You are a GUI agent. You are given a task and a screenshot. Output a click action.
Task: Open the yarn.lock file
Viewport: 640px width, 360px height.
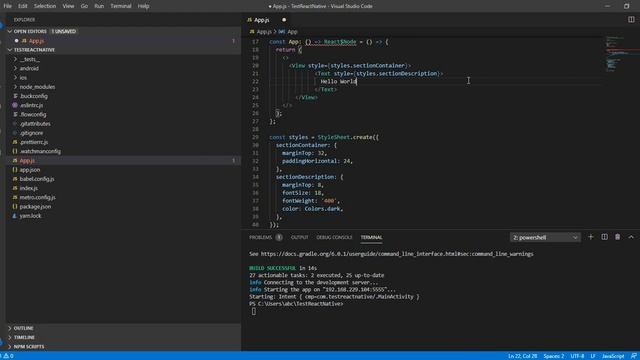[x=30, y=216]
